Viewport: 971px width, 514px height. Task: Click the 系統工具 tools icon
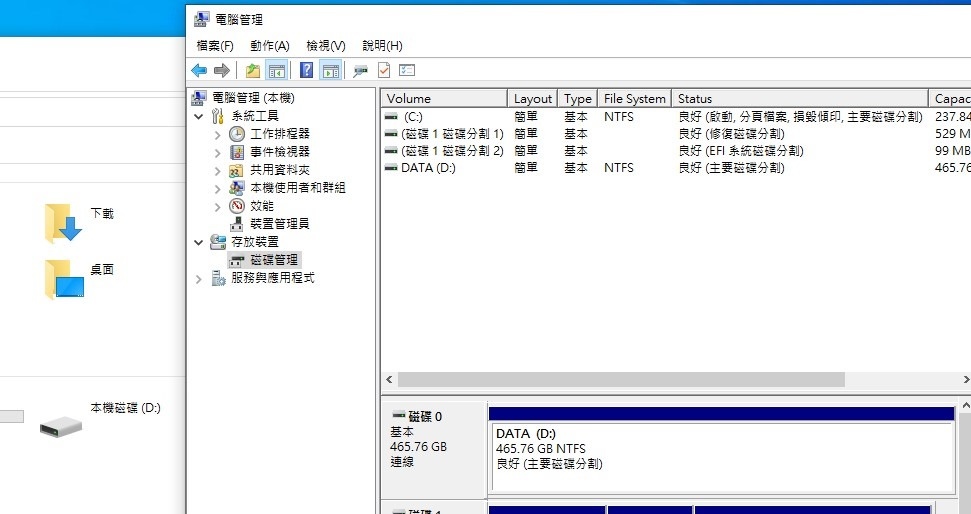pos(218,116)
